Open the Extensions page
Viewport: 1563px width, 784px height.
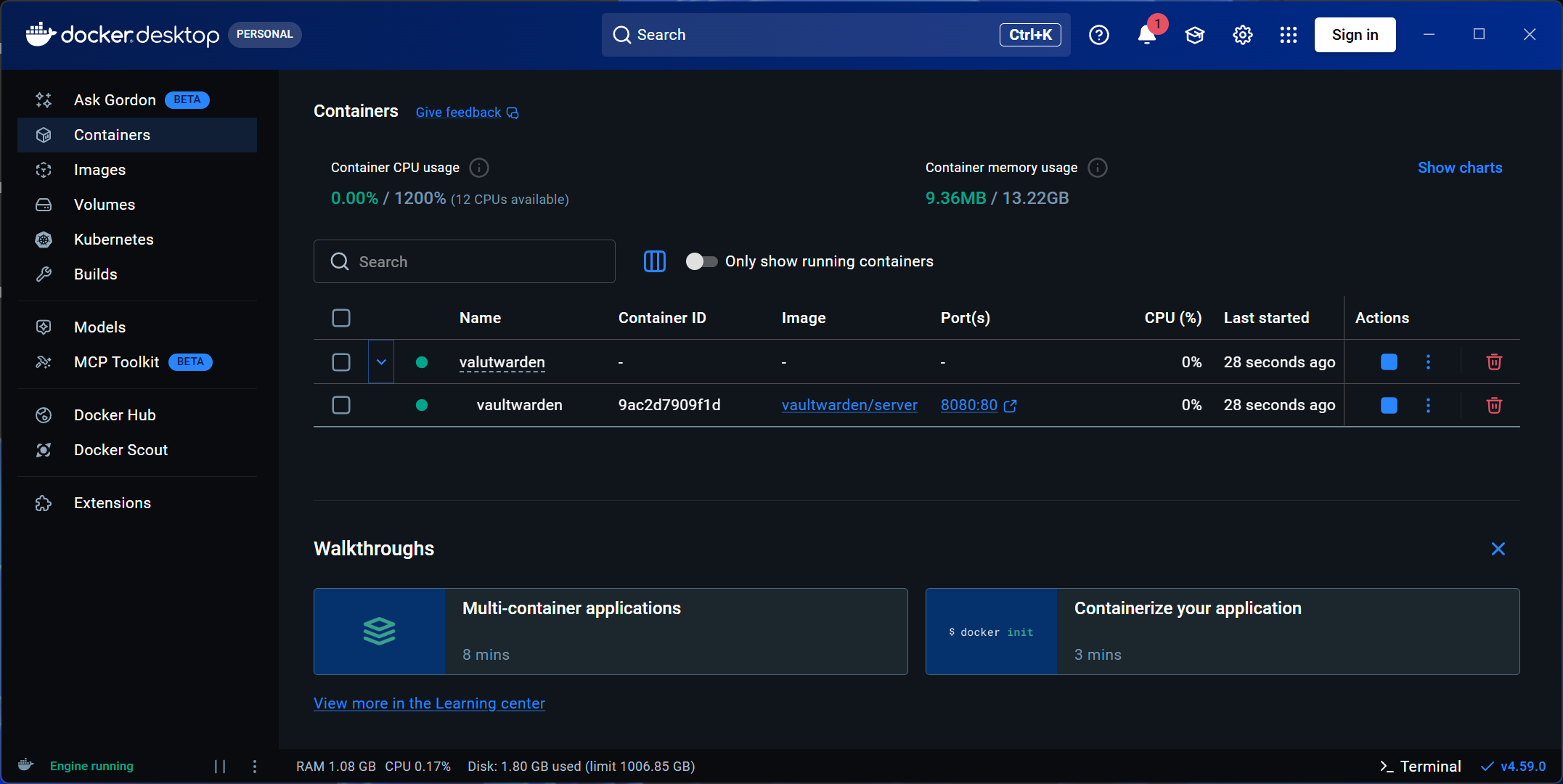click(112, 502)
